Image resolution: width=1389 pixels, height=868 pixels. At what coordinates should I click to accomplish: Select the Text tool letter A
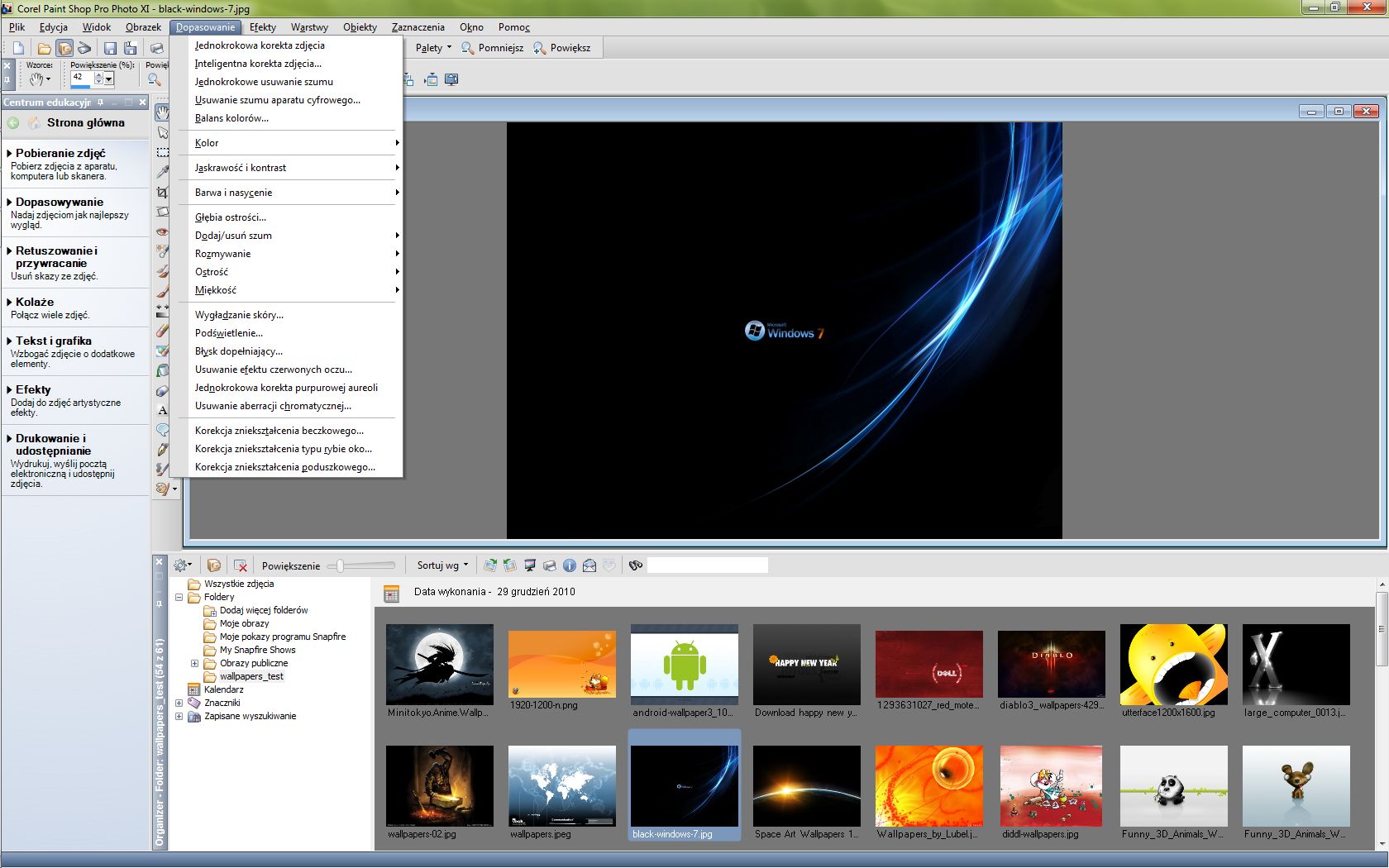pos(163,410)
